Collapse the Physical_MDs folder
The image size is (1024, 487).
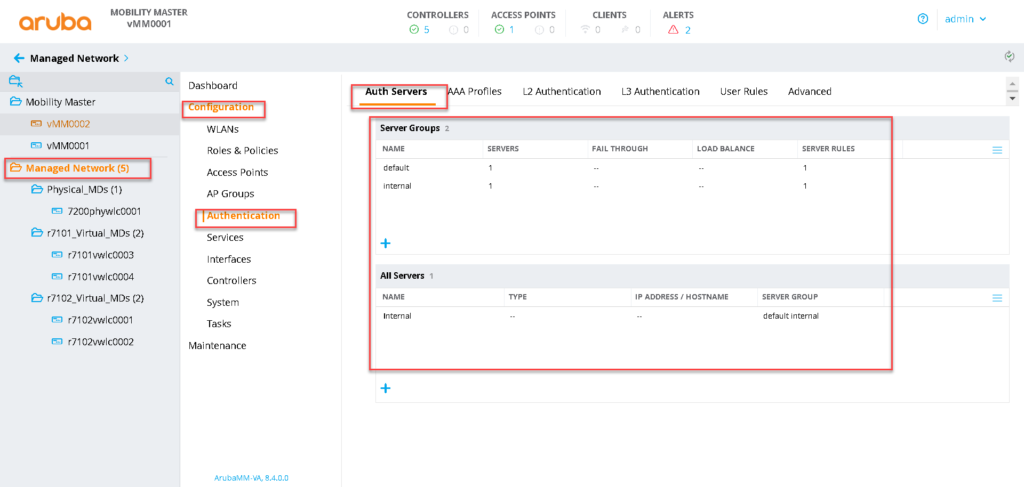(x=37, y=189)
